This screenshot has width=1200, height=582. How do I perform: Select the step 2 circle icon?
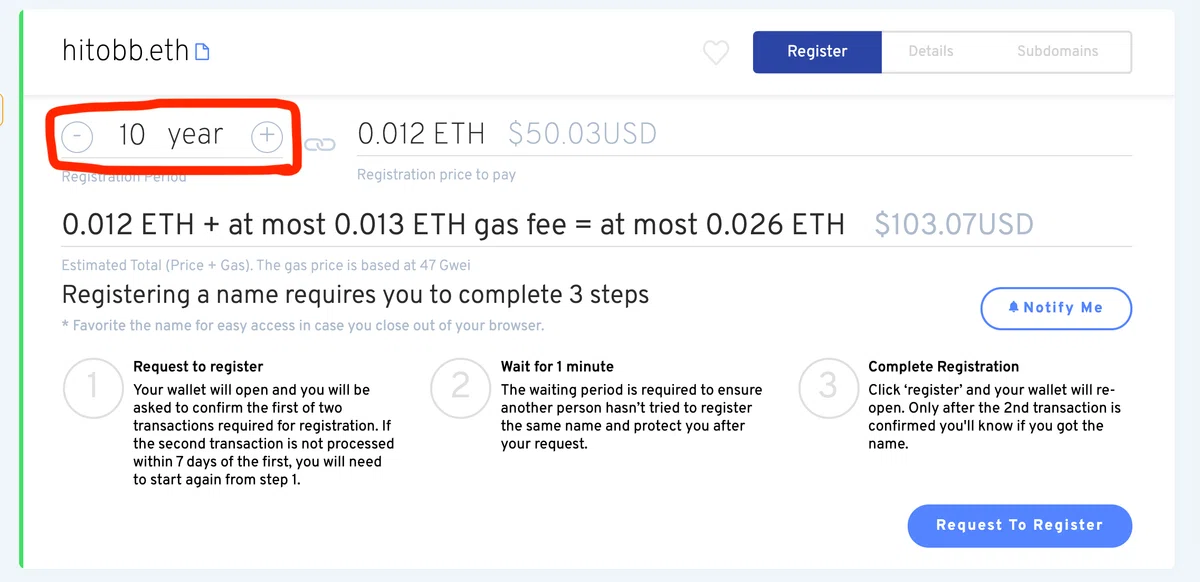point(460,386)
